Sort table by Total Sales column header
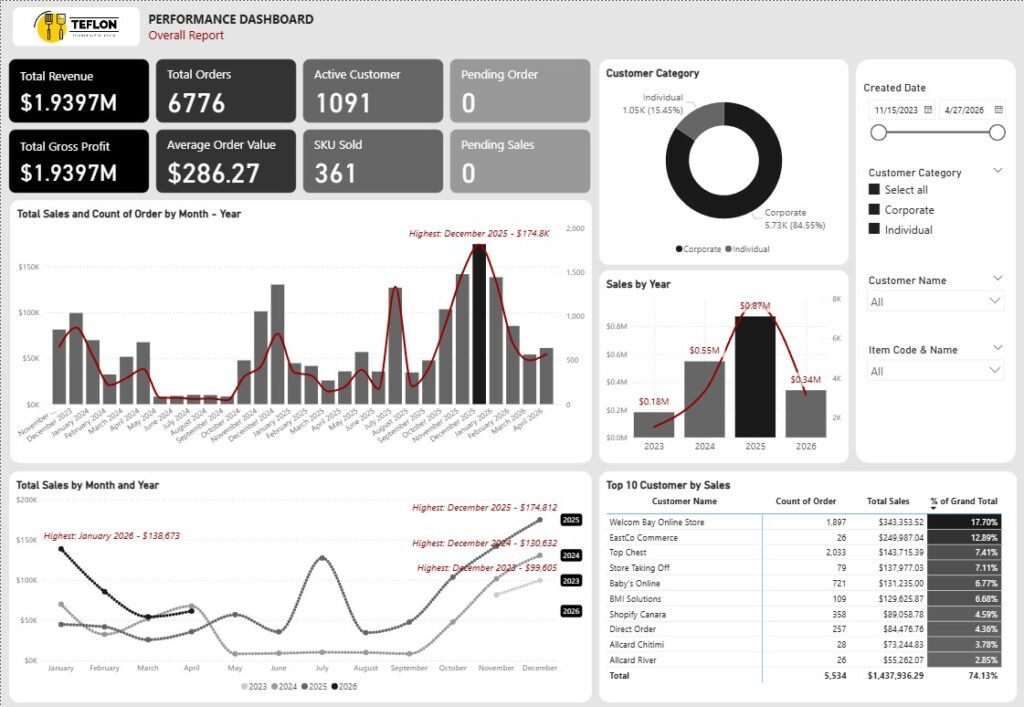The image size is (1024, 707). click(888, 501)
